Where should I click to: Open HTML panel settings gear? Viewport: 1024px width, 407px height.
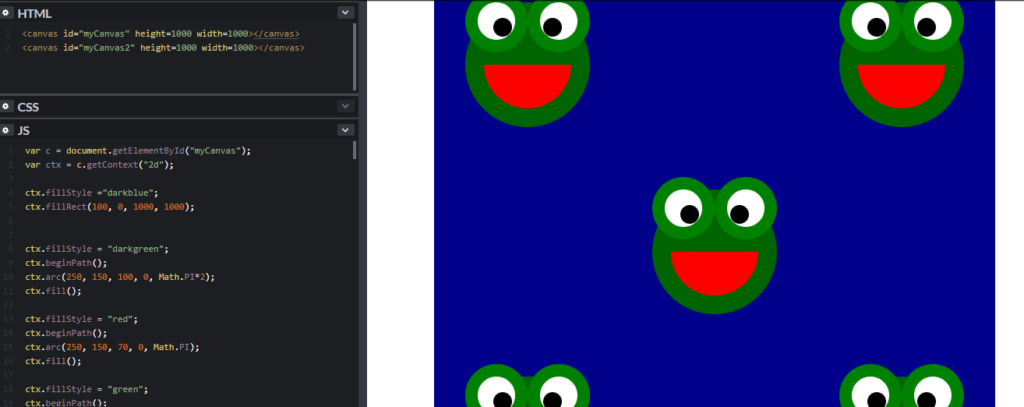(6, 12)
